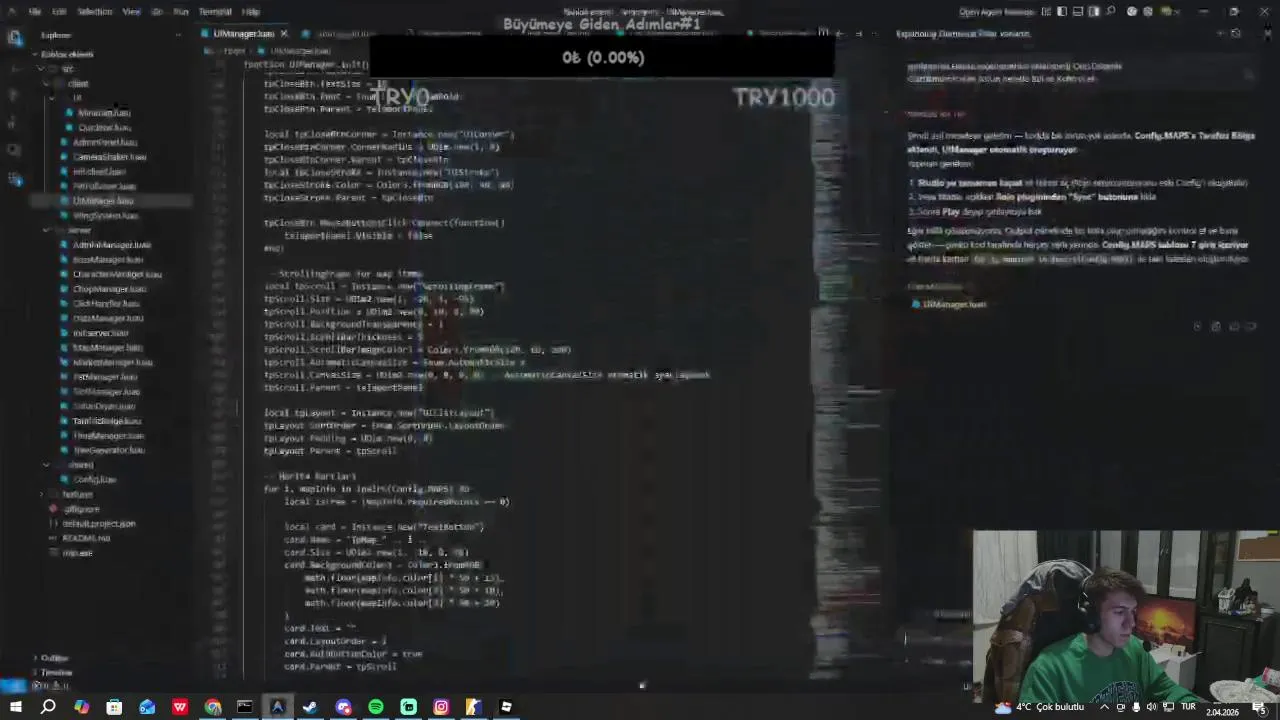
Task: Collapse the server folder in Explorer
Action: (79, 230)
